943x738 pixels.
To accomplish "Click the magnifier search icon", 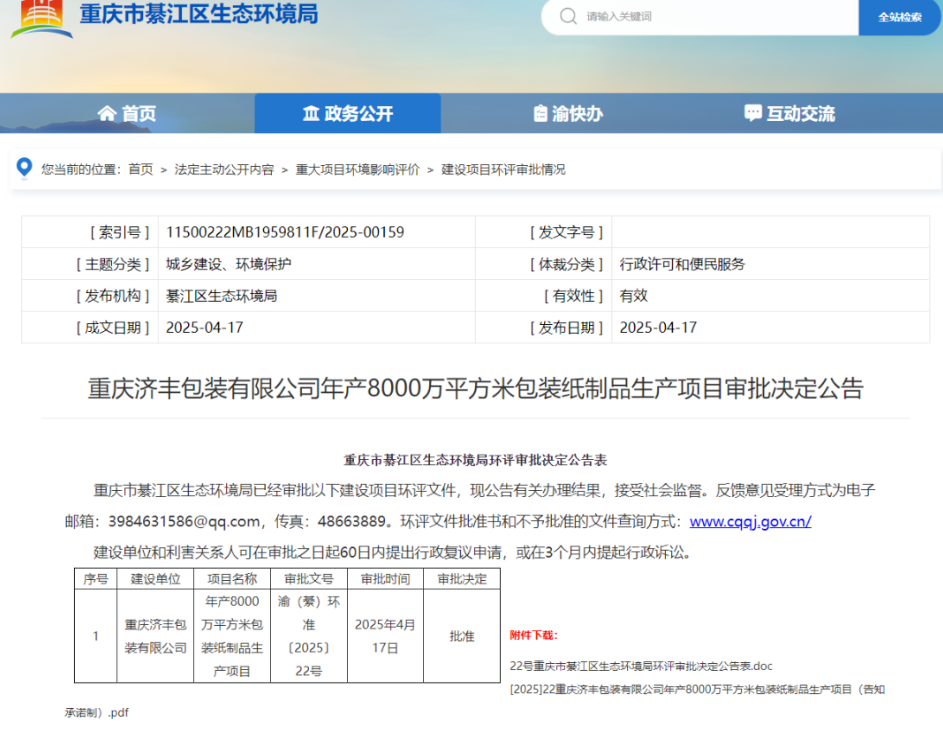I will coord(566,17).
